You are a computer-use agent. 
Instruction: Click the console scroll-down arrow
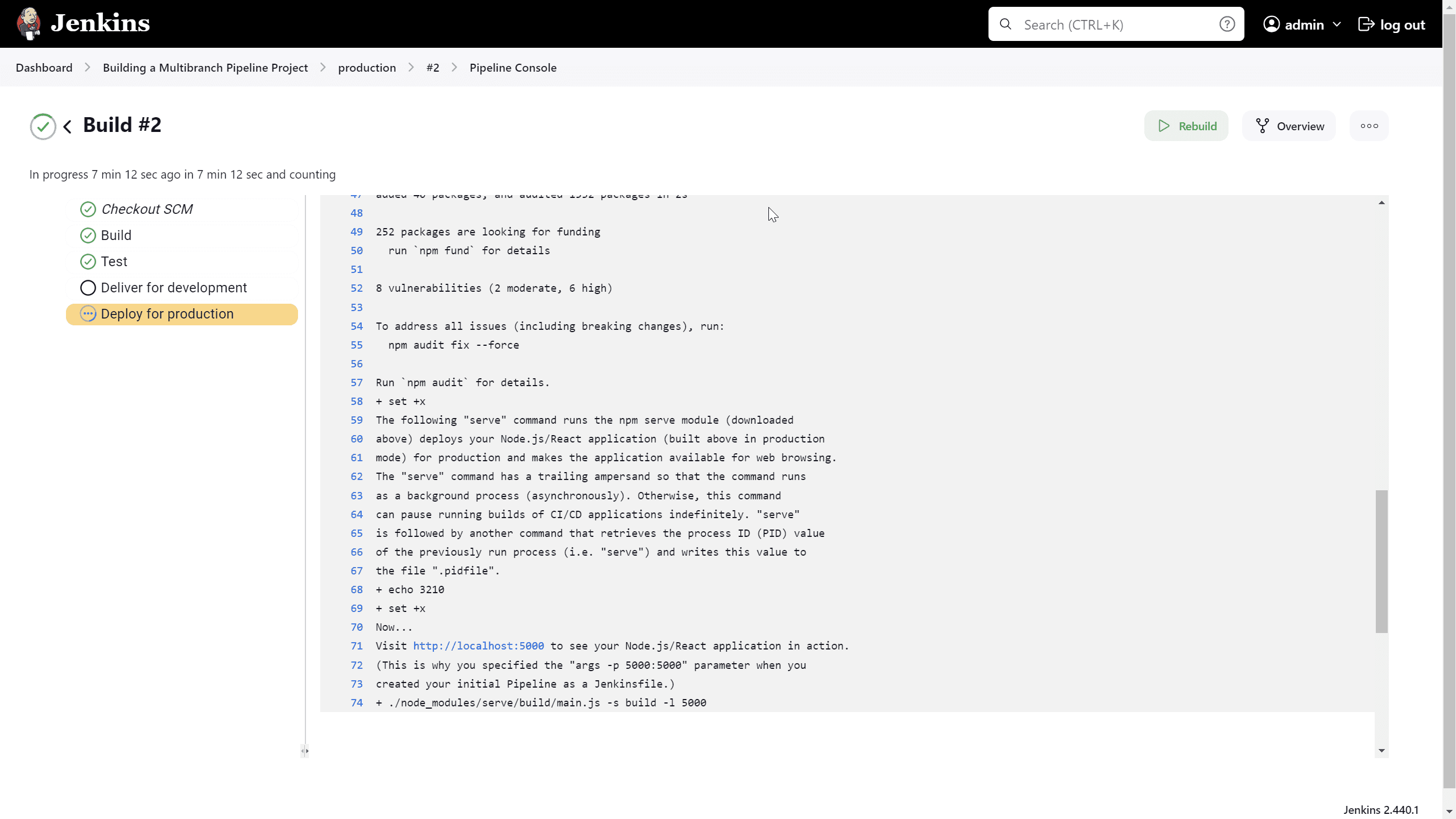(1381, 751)
